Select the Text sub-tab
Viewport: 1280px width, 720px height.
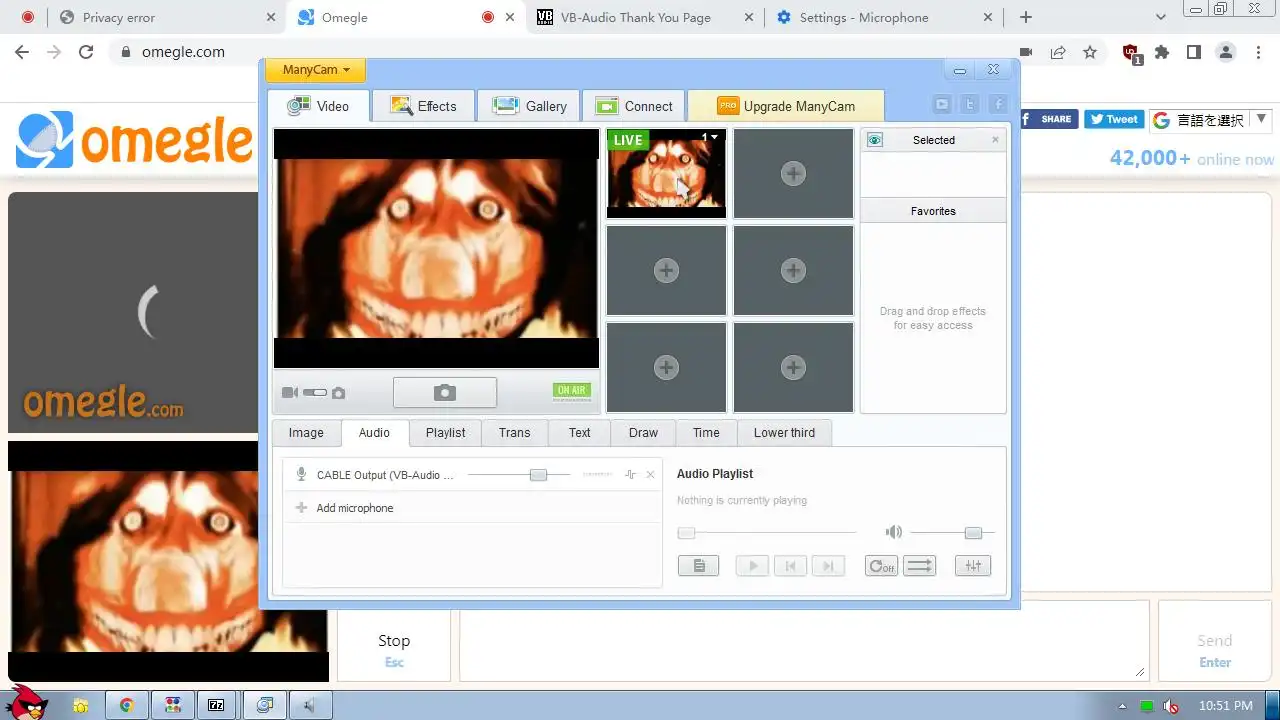580,433
